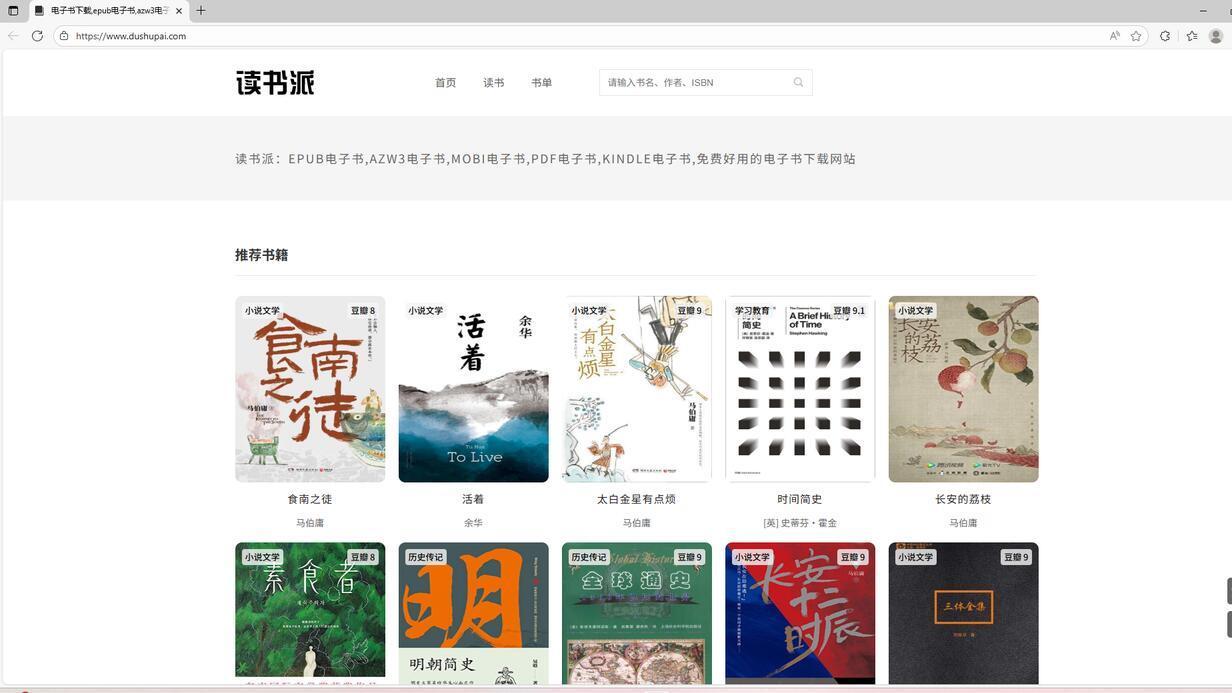Click the 豆瓣9.1 rating badge on 时间简史
The width and height of the screenshot is (1232, 693).
coord(848,310)
